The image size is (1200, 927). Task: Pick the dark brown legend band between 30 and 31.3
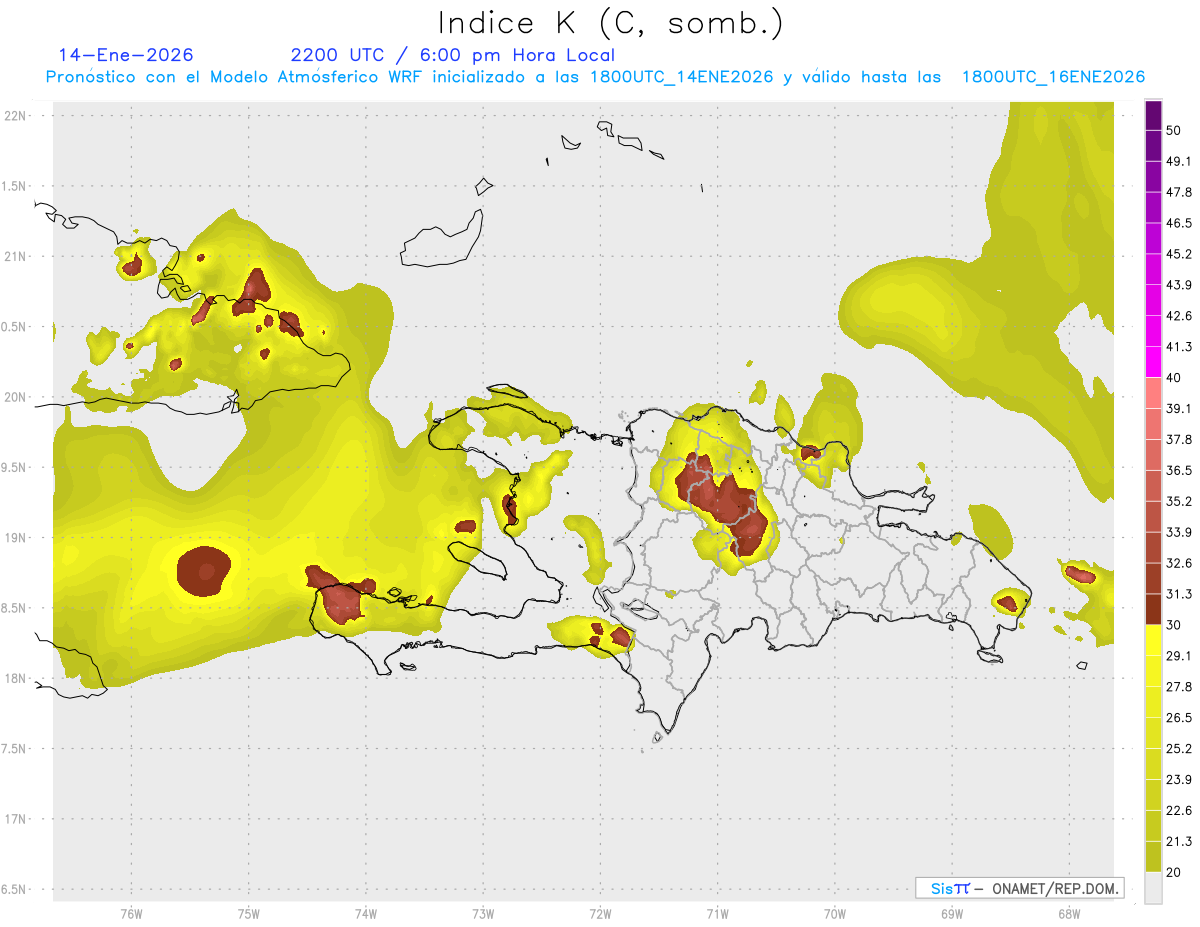(1154, 610)
